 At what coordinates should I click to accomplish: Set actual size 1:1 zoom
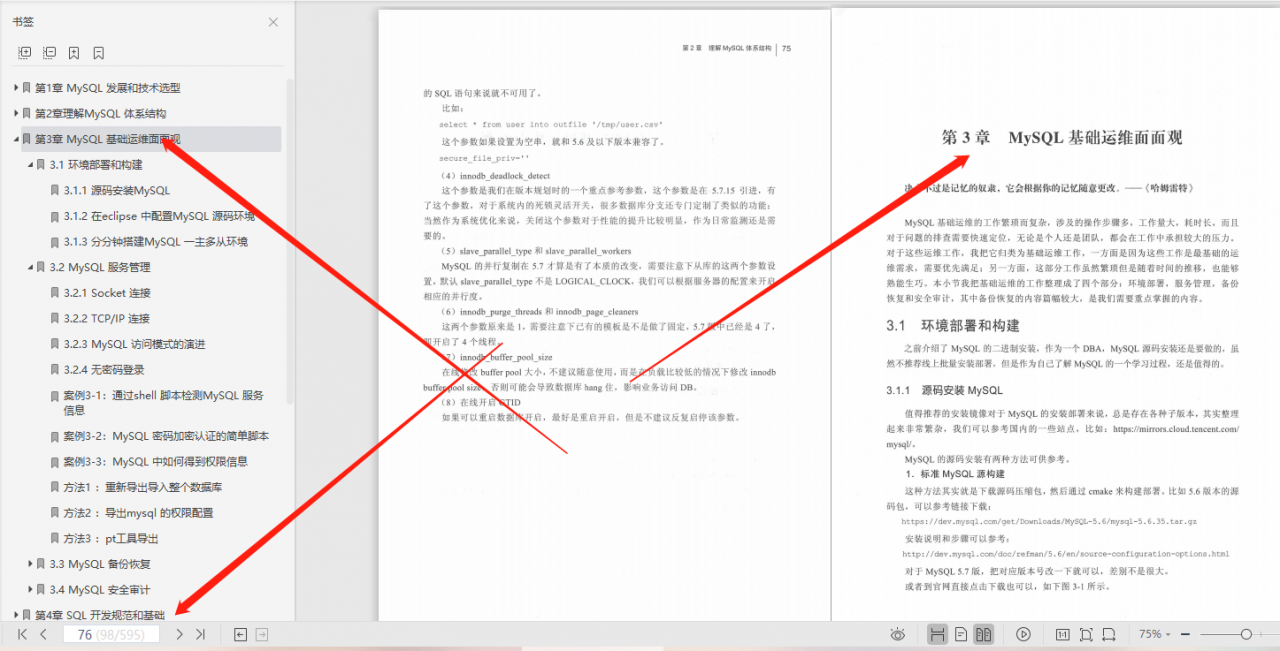pos(1062,634)
